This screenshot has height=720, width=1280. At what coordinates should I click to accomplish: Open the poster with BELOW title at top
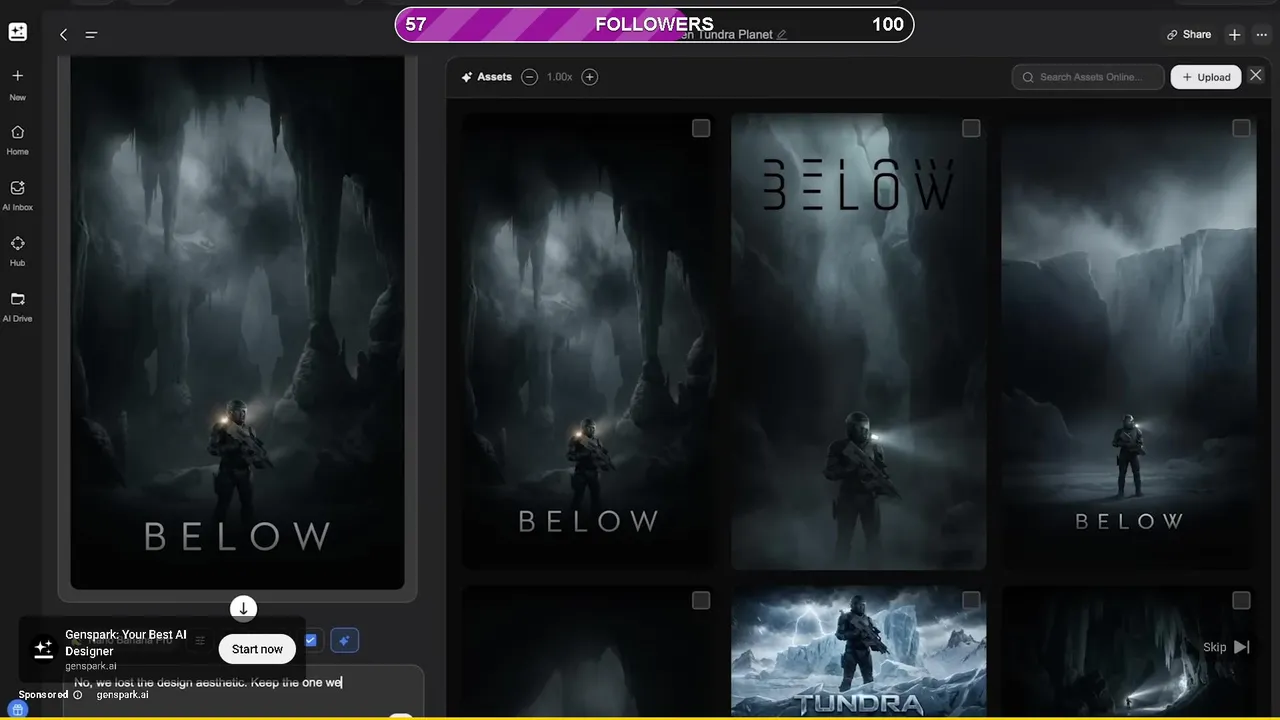pos(859,341)
